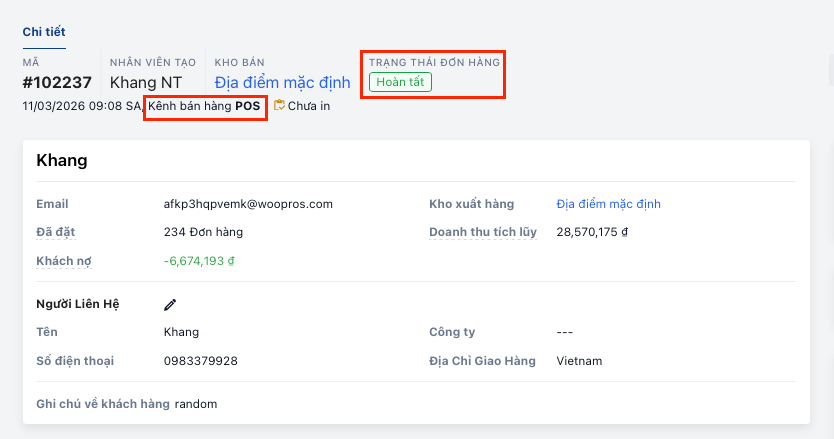Viewport: 834px width, 439px height.
Task: Select the phone number 0983379928
Action: (201, 361)
